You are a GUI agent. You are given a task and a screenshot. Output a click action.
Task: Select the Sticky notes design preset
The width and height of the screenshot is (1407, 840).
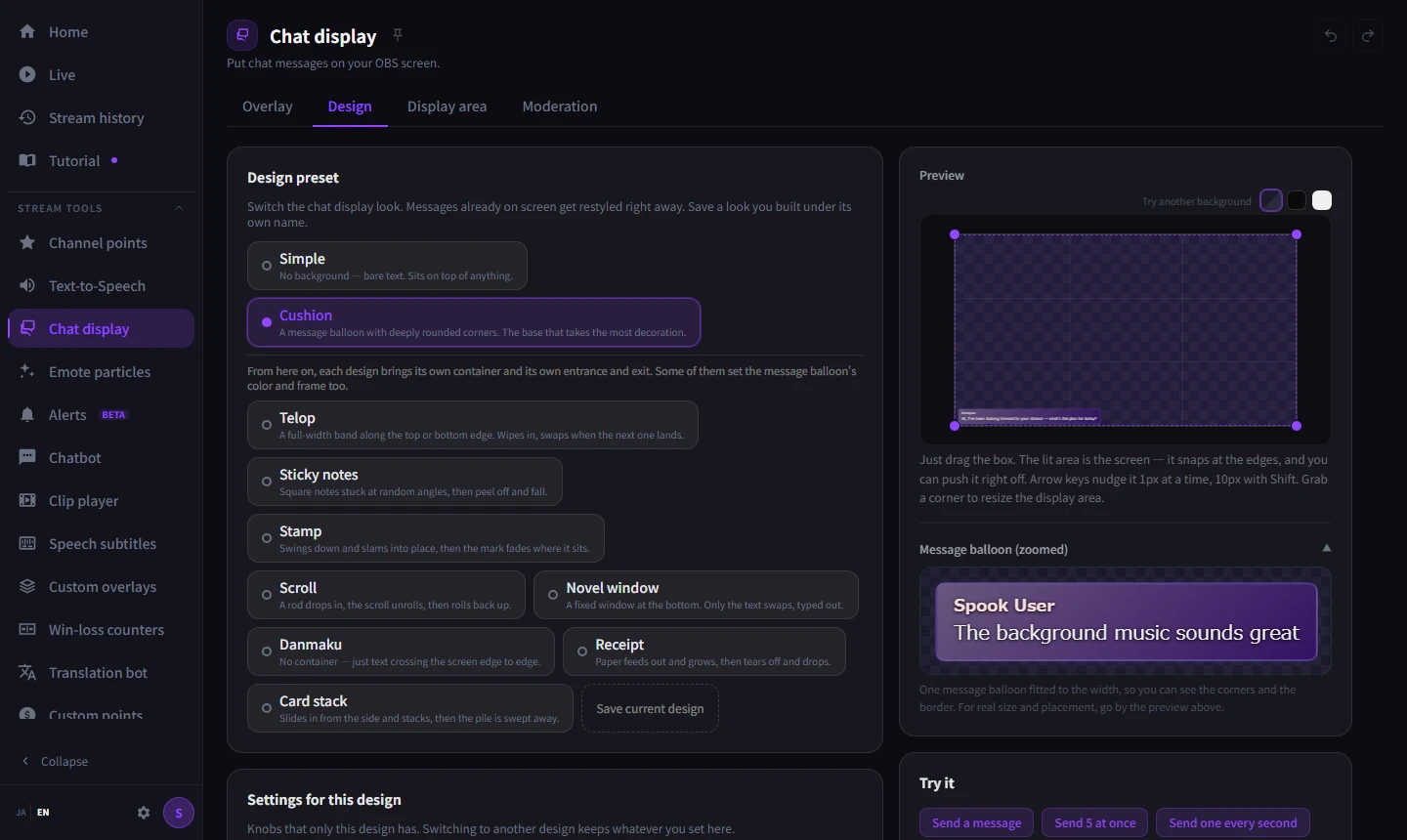[x=405, y=482]
